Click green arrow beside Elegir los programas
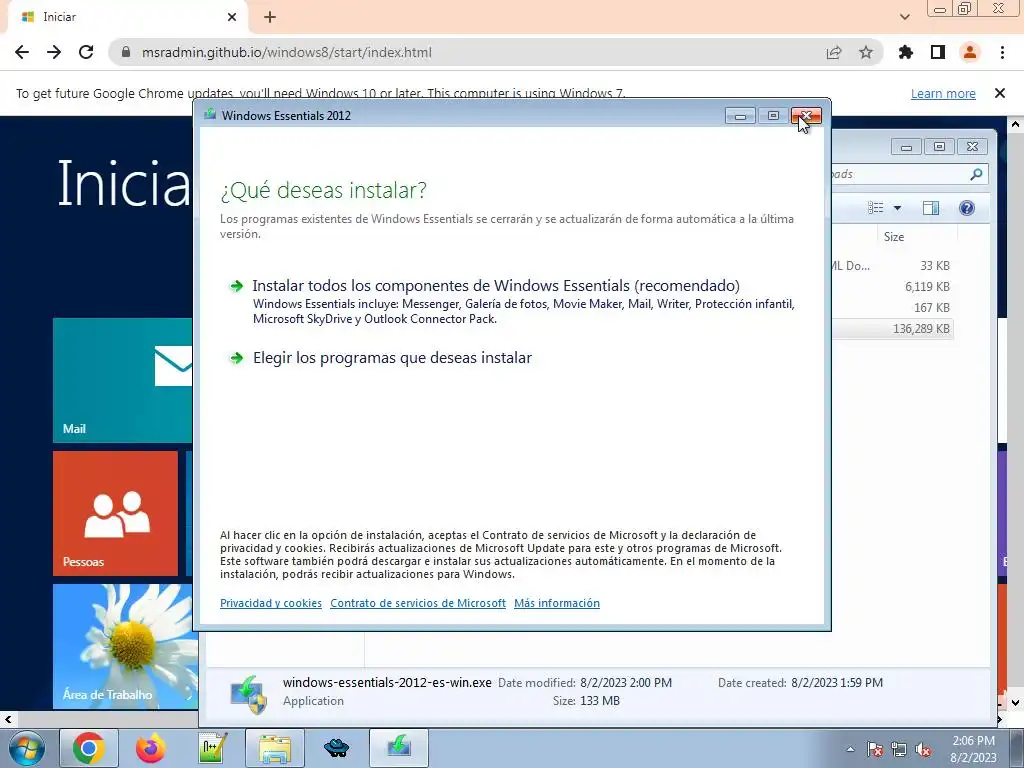This screenshot has width=1024, height=768. pos(236,358)
